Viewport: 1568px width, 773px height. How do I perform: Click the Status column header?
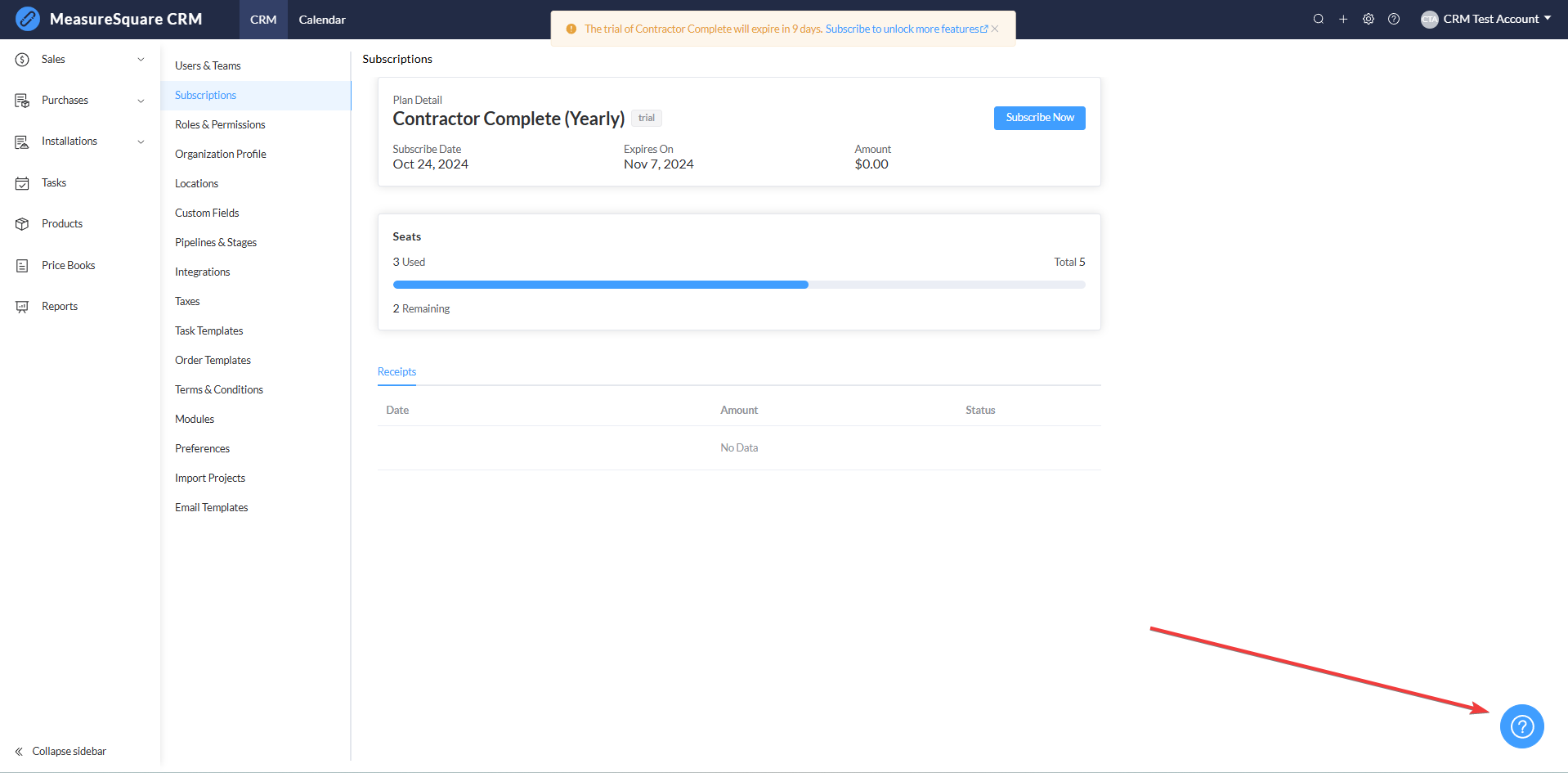tap(980, 411)
